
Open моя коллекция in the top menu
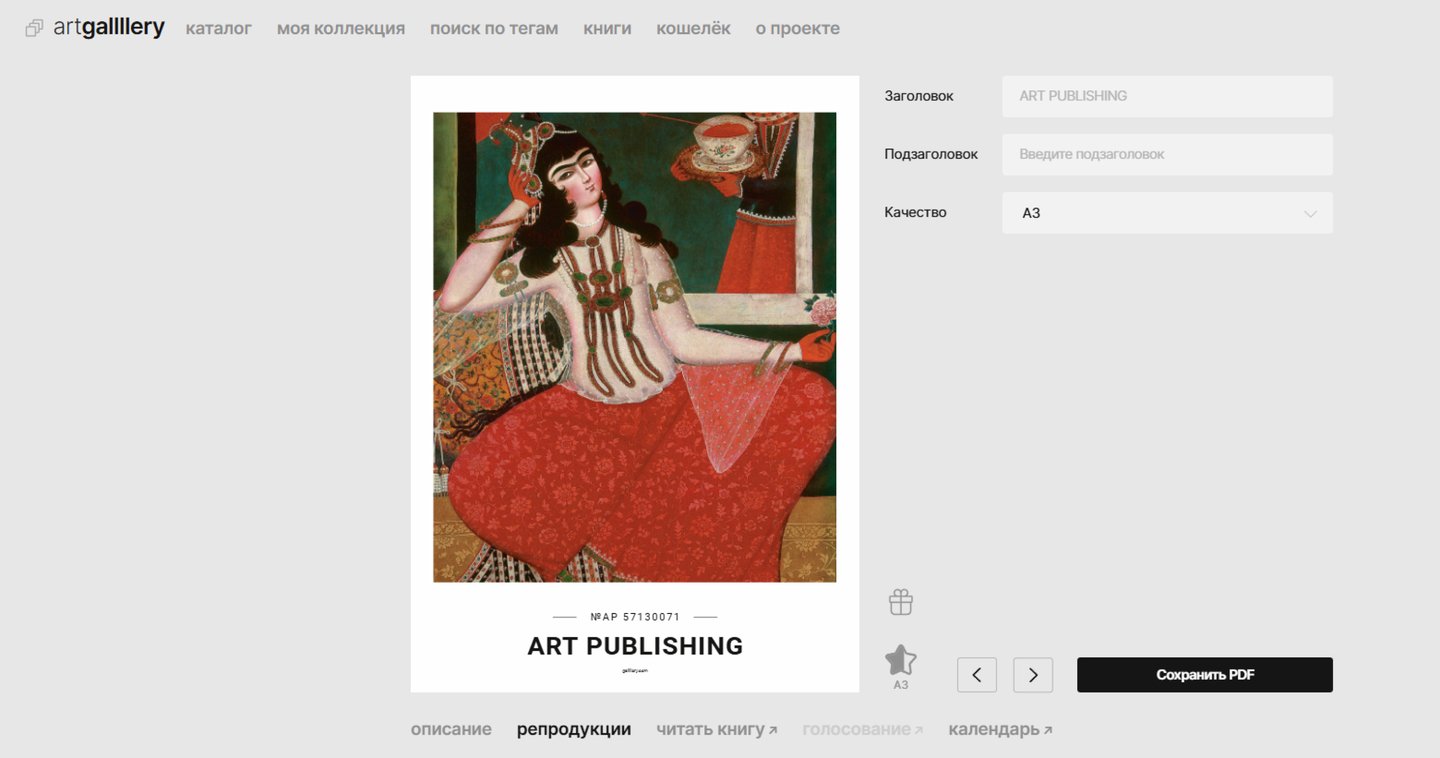pos(340,29)
